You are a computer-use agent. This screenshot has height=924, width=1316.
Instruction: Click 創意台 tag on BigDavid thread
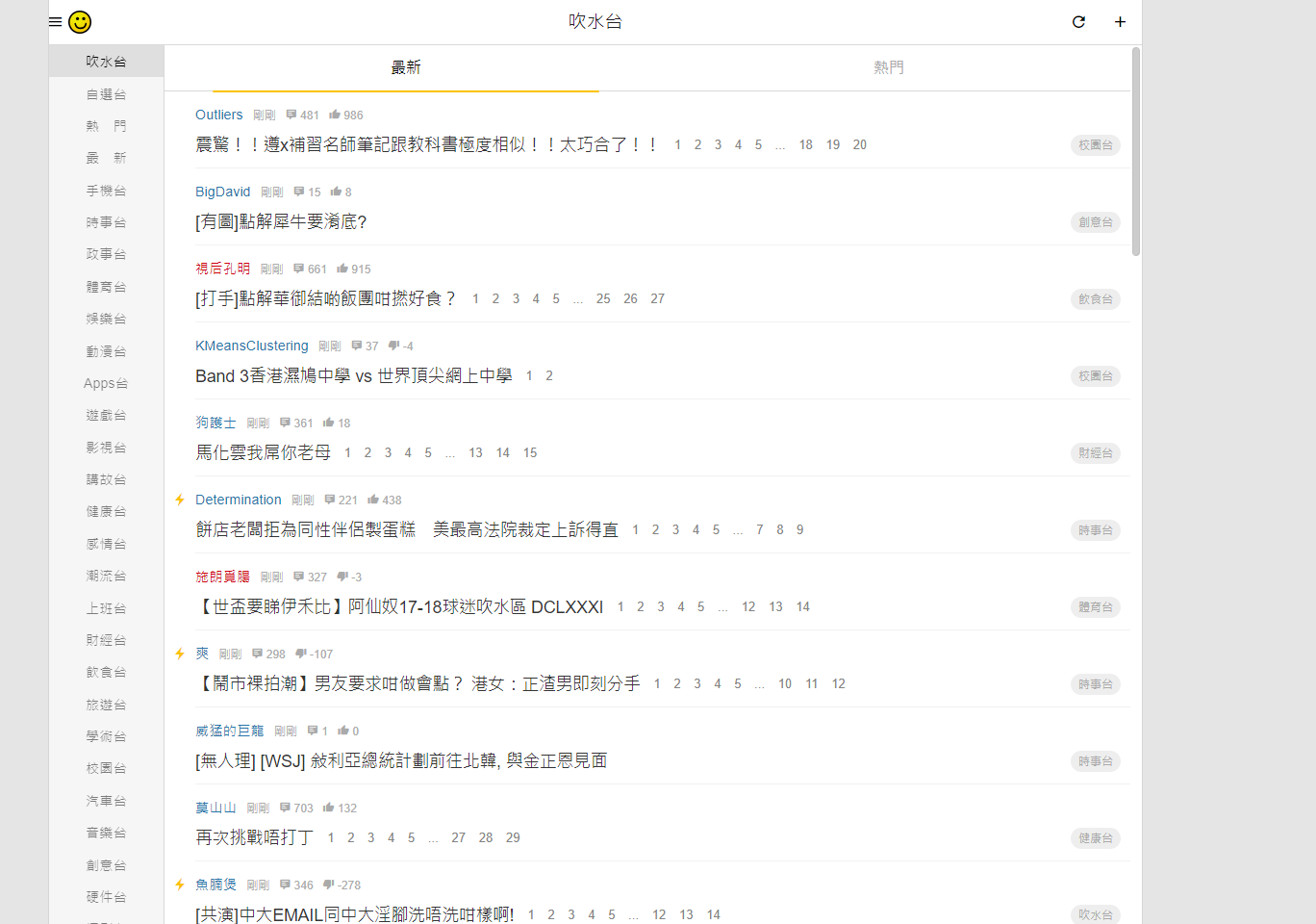pyautogui.click(x=1096, y=222)
